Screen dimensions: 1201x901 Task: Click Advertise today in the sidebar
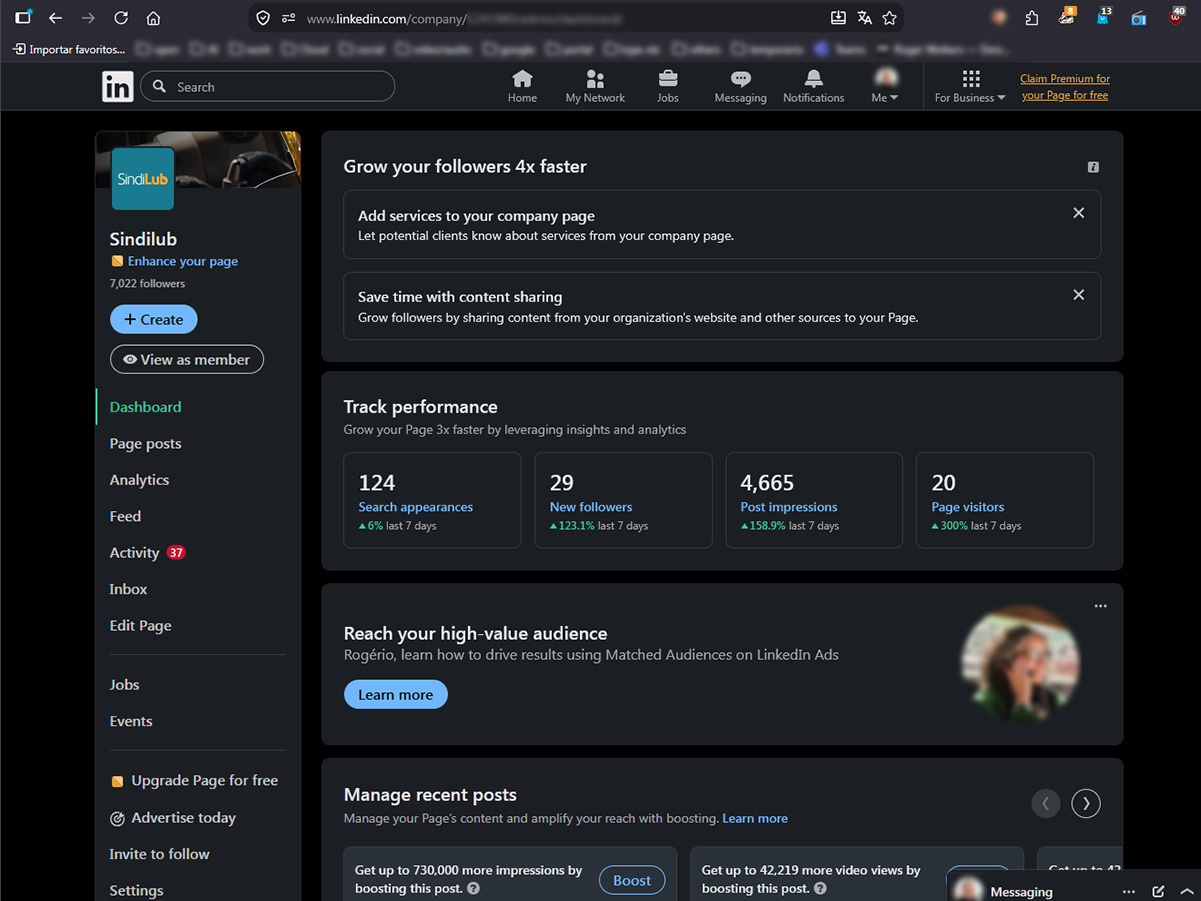click(173, 817)
